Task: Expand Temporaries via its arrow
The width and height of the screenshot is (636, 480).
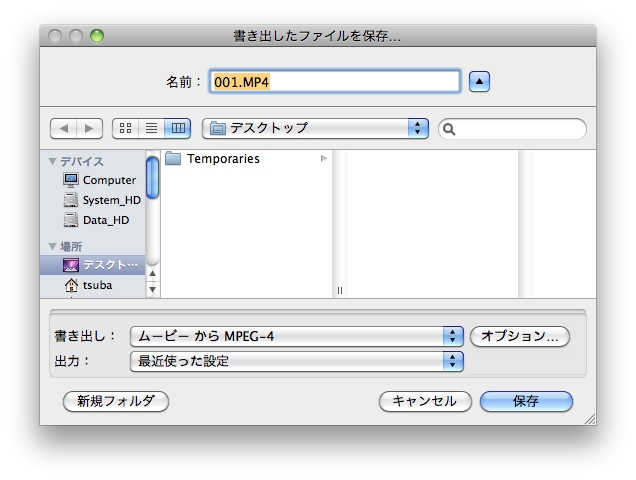Action: (x=324, y=159)
